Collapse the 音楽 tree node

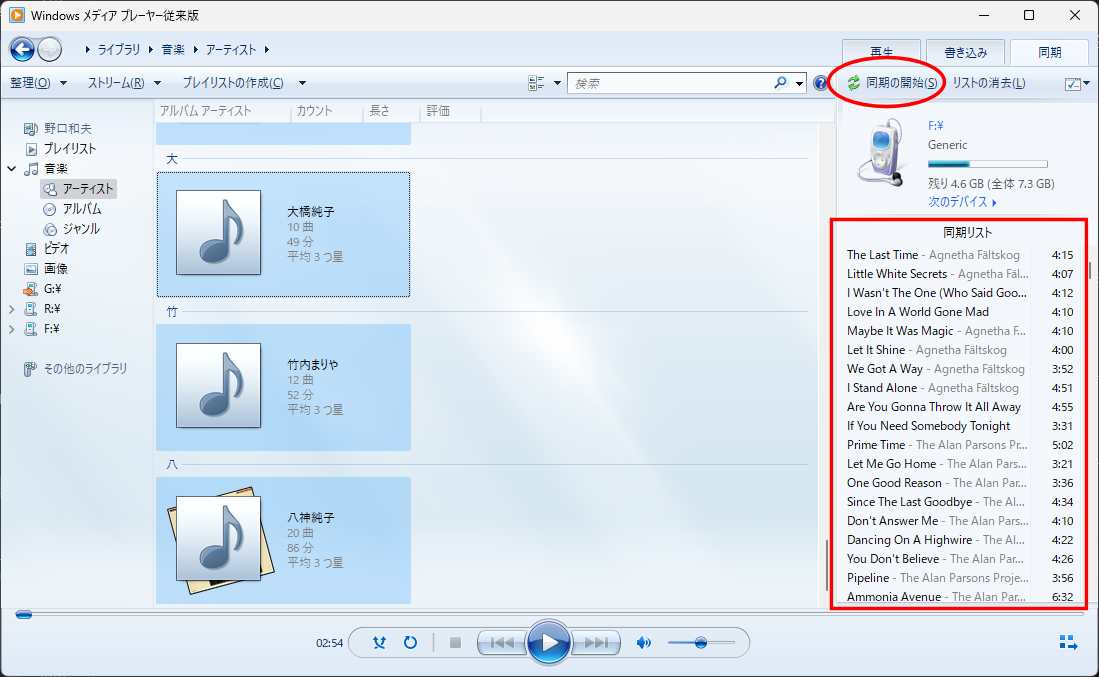[12, 169]
